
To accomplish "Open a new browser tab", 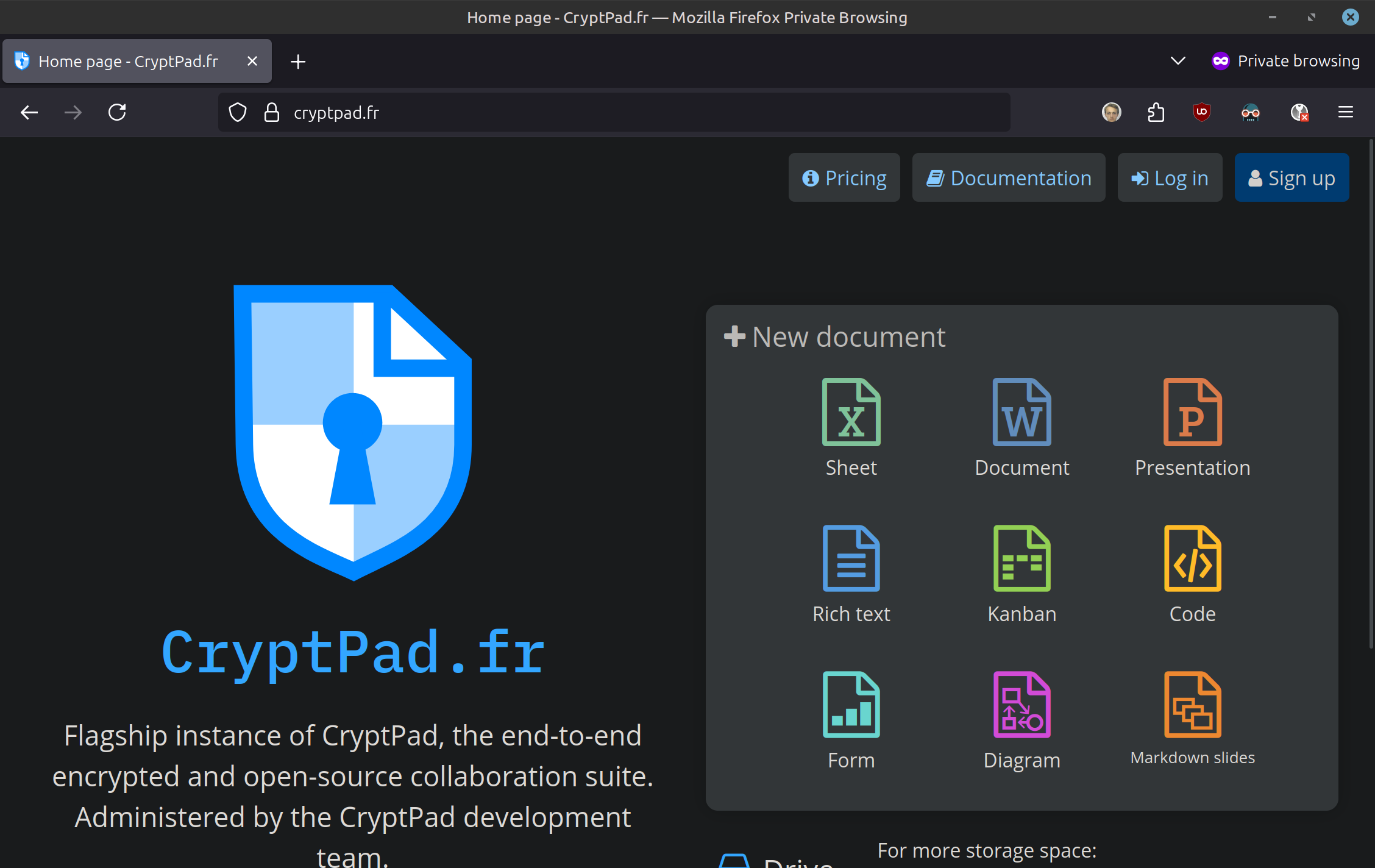I will [x=298, y=62].
